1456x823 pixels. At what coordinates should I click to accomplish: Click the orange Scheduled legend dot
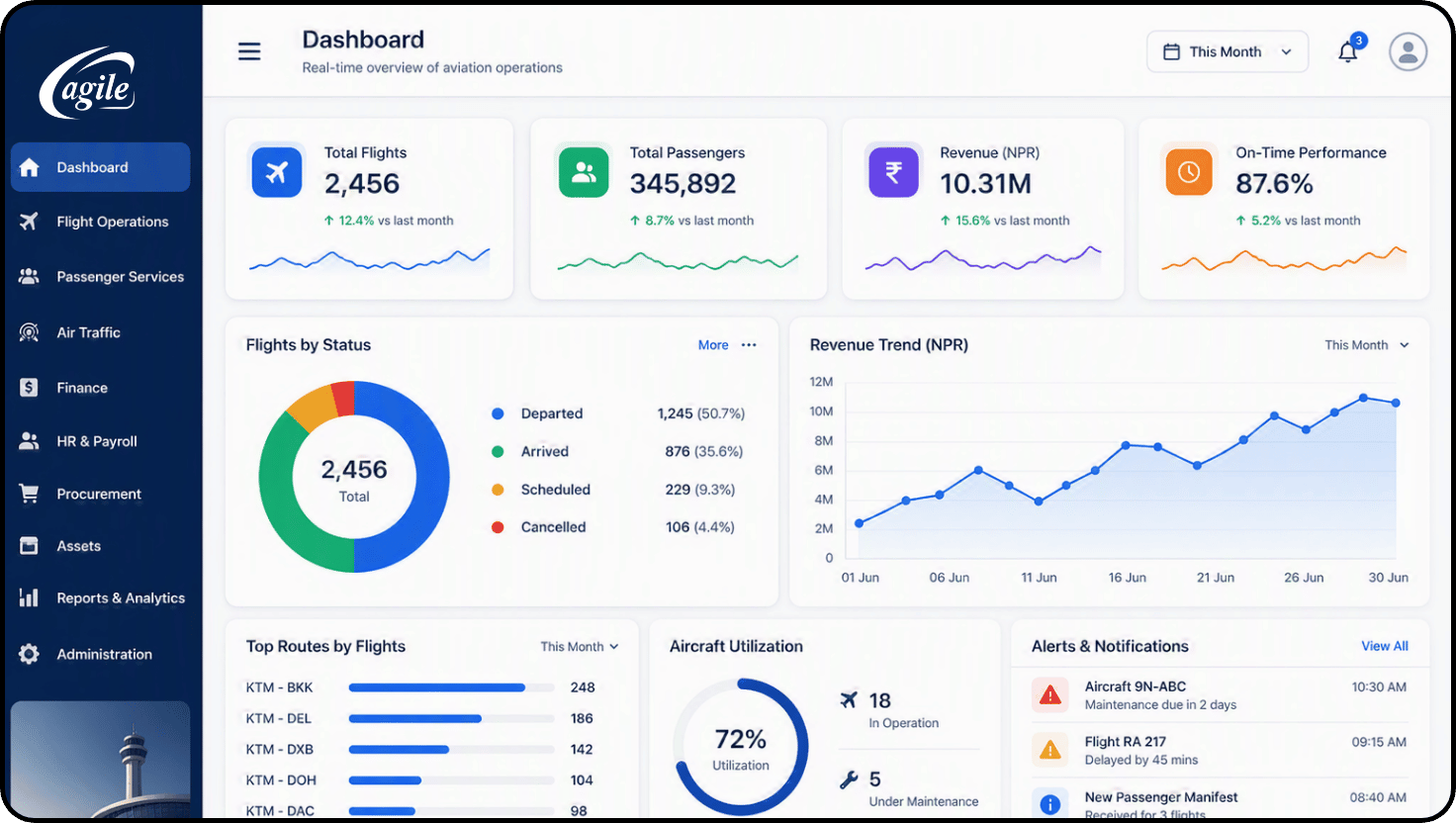(x=498, y=490)
